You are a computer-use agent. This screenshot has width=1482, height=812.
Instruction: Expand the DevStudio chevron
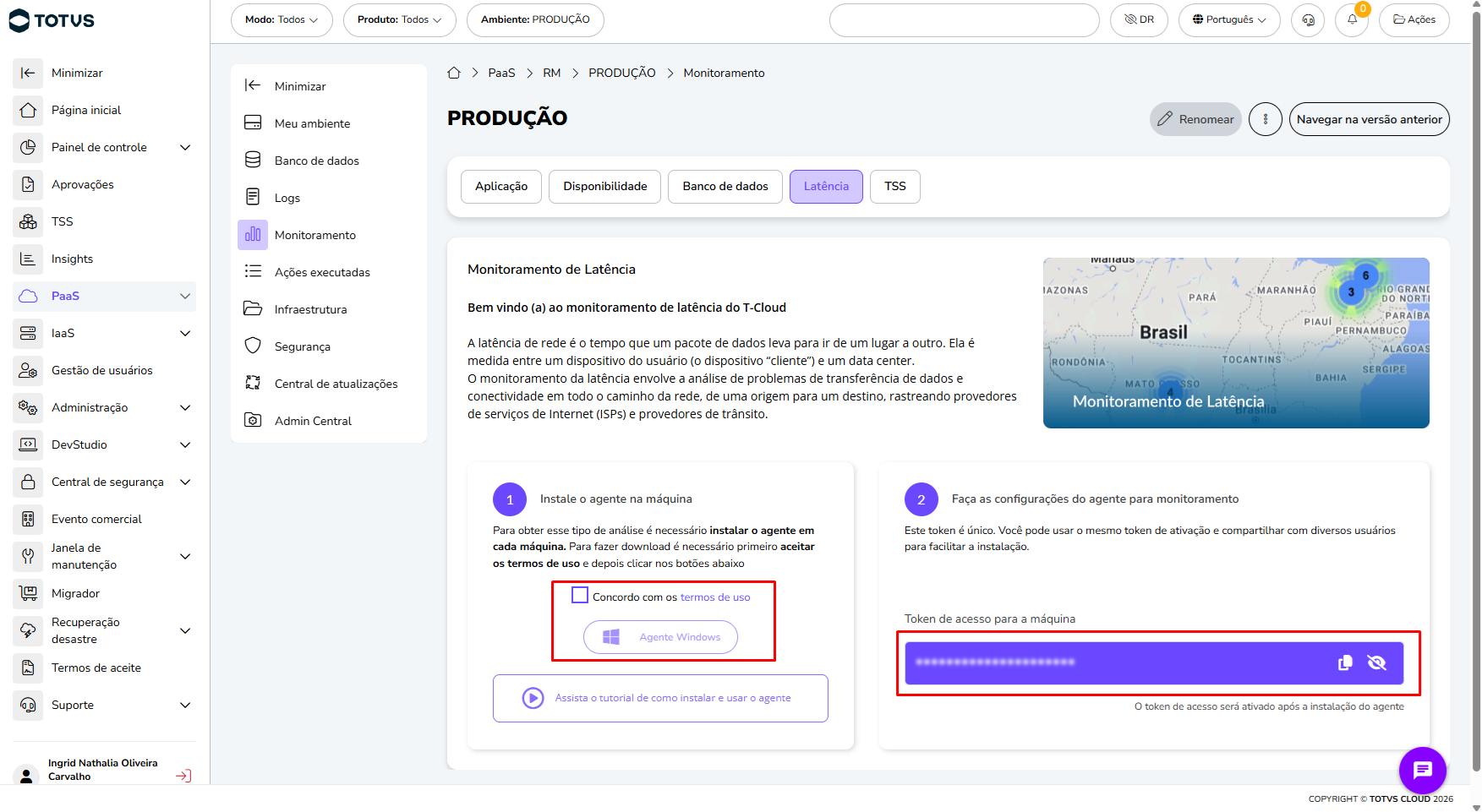[185, 444]
